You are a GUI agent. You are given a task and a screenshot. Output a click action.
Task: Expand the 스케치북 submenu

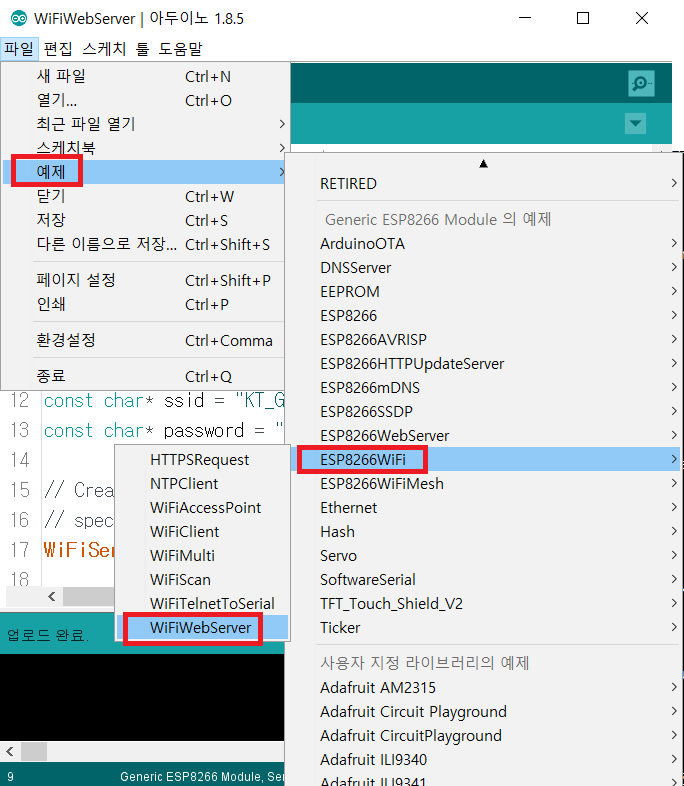tap(145, 148)
